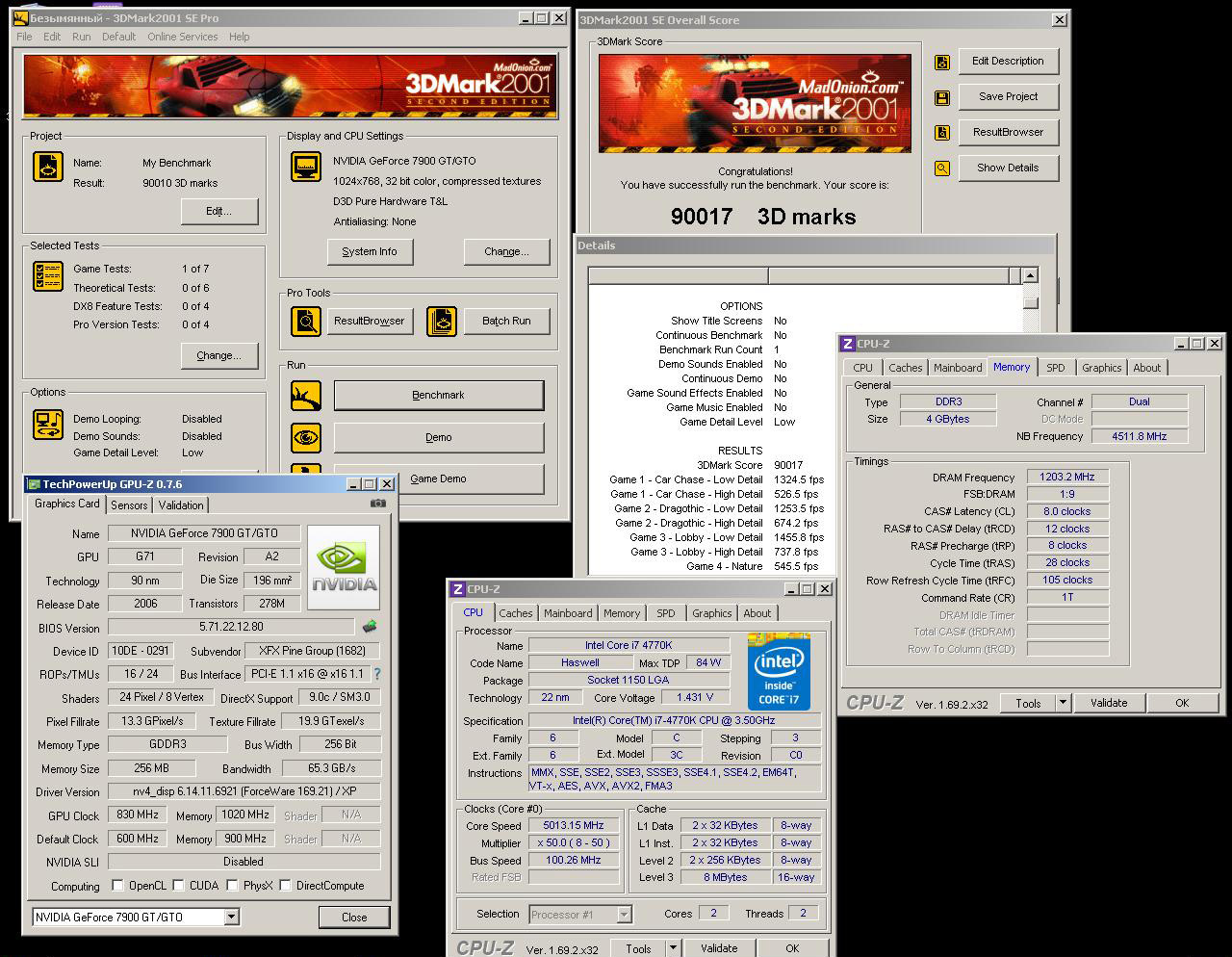
Task: Click the Edit Description button
Action: (1009, 61)
